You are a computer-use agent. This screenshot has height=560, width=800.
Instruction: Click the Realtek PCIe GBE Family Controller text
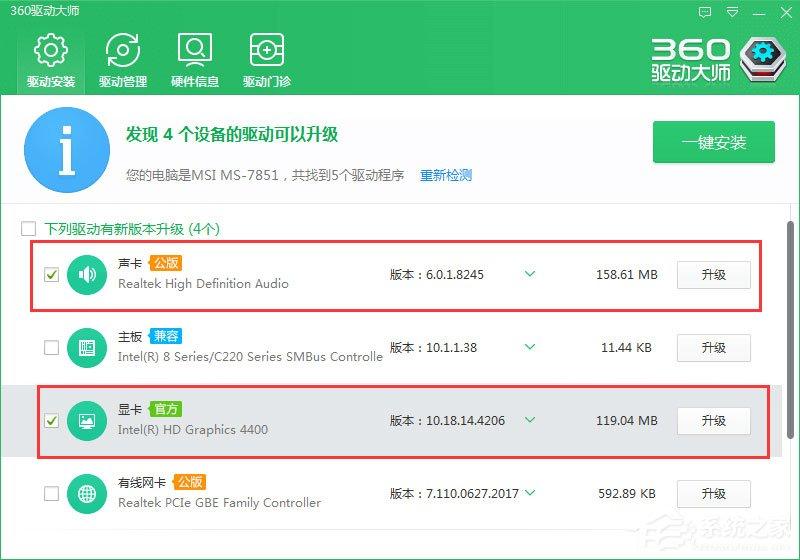(x=219, y=503)
